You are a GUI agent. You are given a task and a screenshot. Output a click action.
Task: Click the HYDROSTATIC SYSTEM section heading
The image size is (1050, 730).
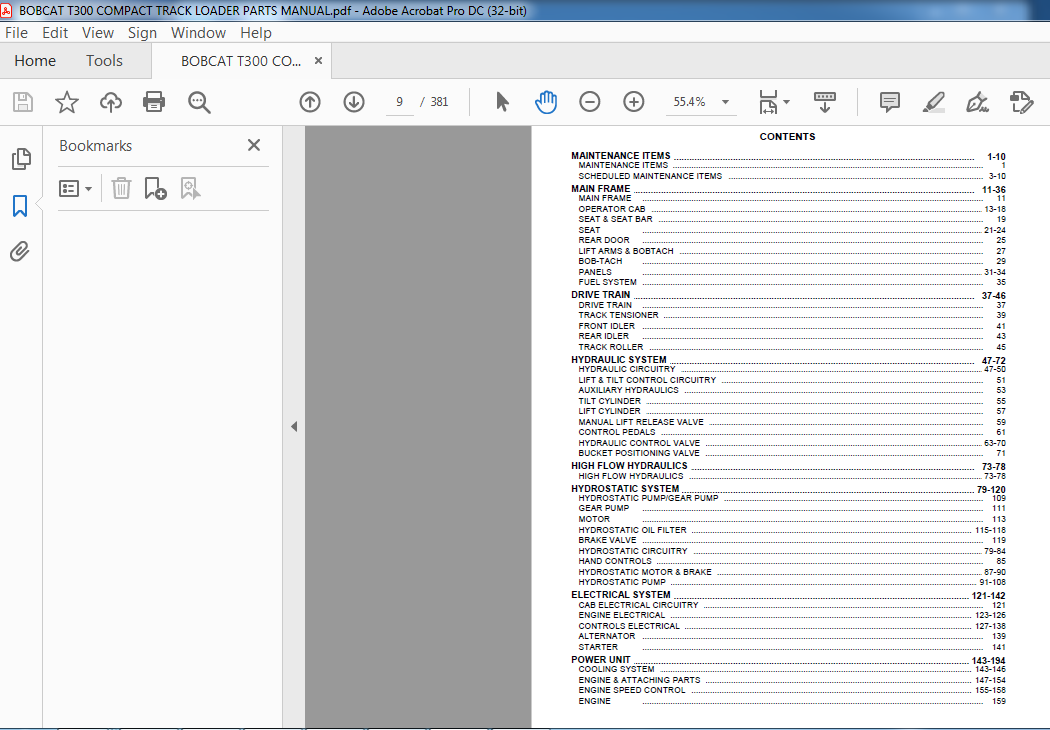pos(625,489)
